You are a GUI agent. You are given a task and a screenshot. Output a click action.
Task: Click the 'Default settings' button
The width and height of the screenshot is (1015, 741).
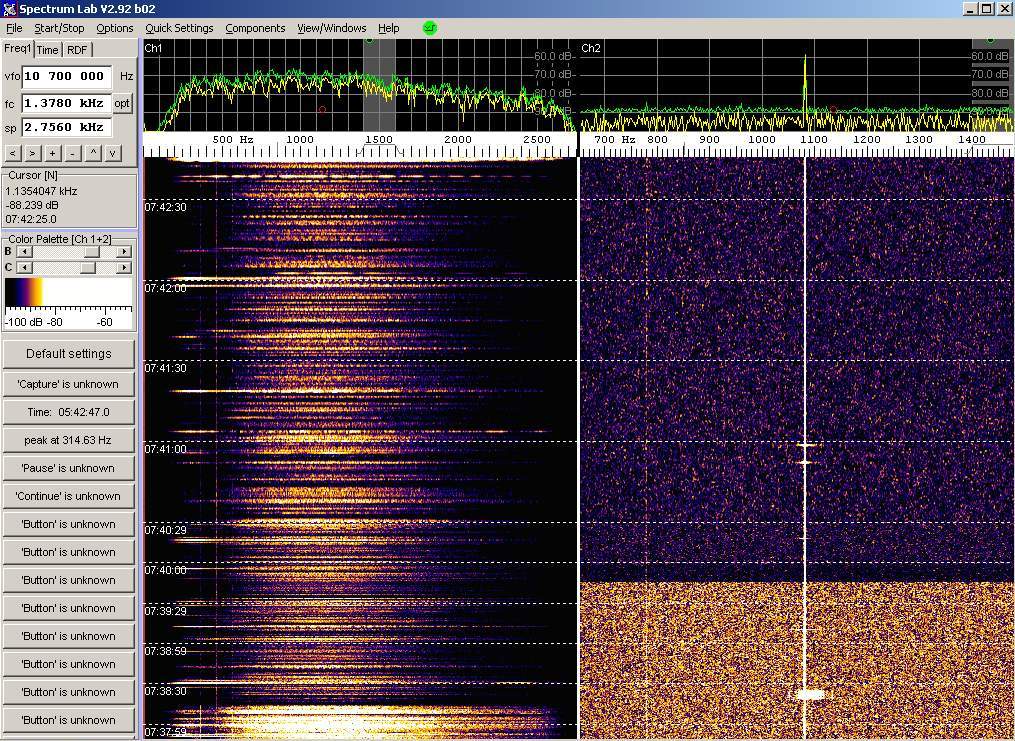click(69, 354)
